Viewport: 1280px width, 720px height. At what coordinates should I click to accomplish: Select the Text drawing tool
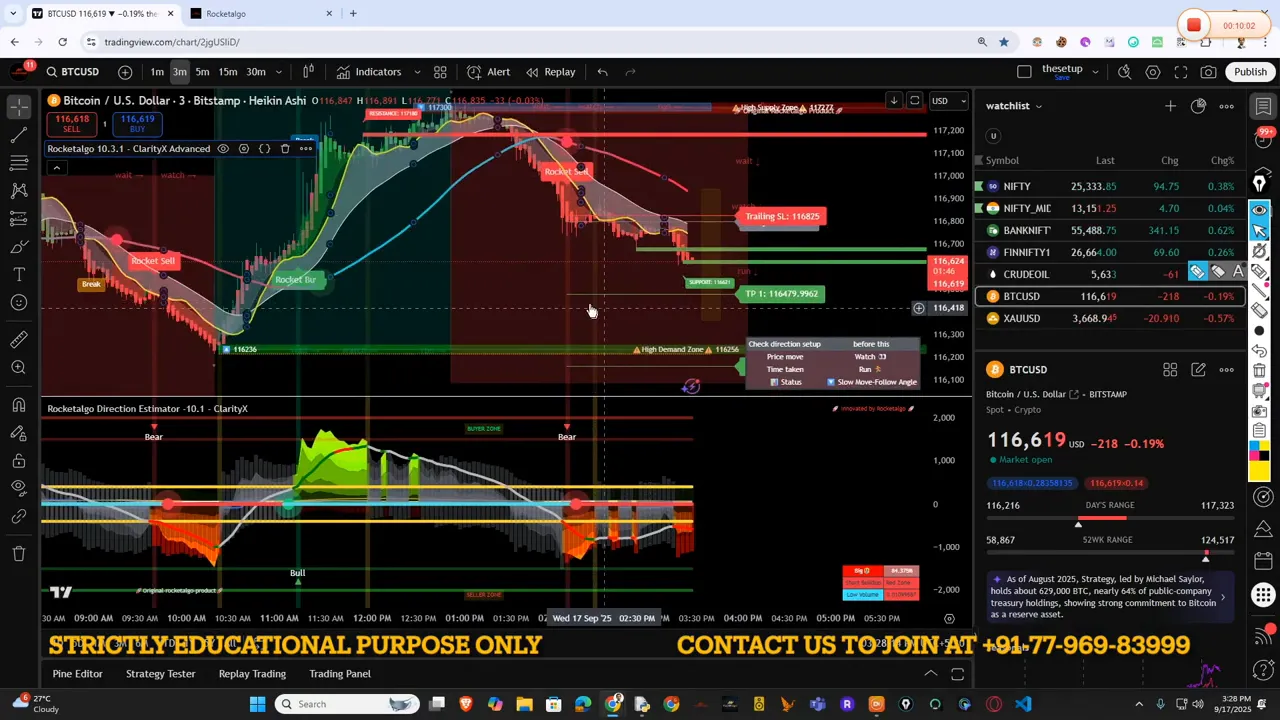coord(19,274)
